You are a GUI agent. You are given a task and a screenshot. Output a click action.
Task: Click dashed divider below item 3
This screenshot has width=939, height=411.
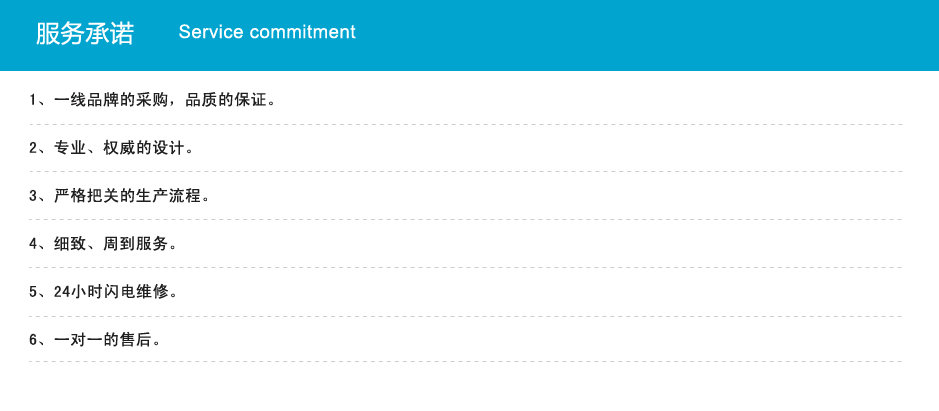[x=466, y=219]
